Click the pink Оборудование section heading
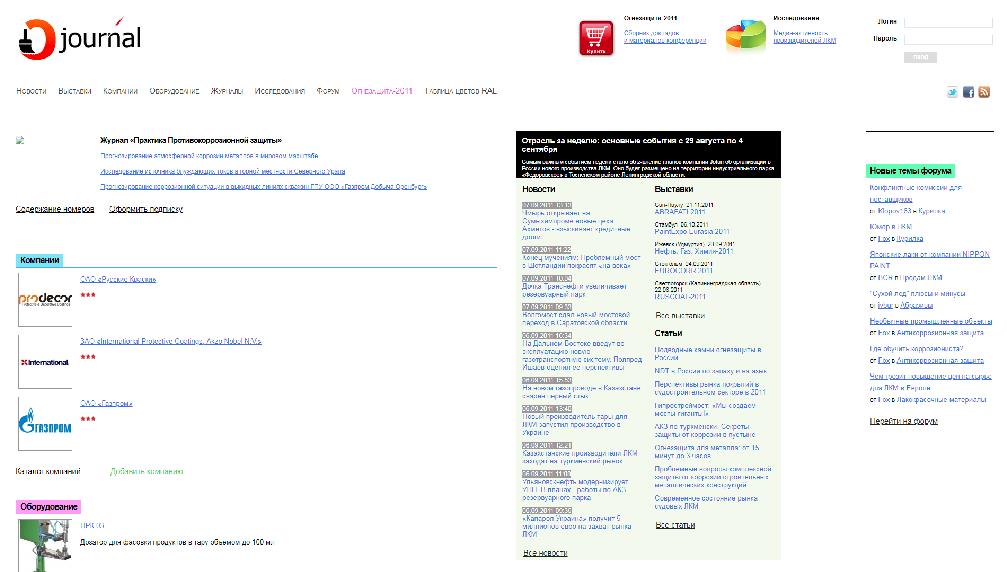This screenshot has width=1007, height=572. pyautogui.click(x=49, y=507)
